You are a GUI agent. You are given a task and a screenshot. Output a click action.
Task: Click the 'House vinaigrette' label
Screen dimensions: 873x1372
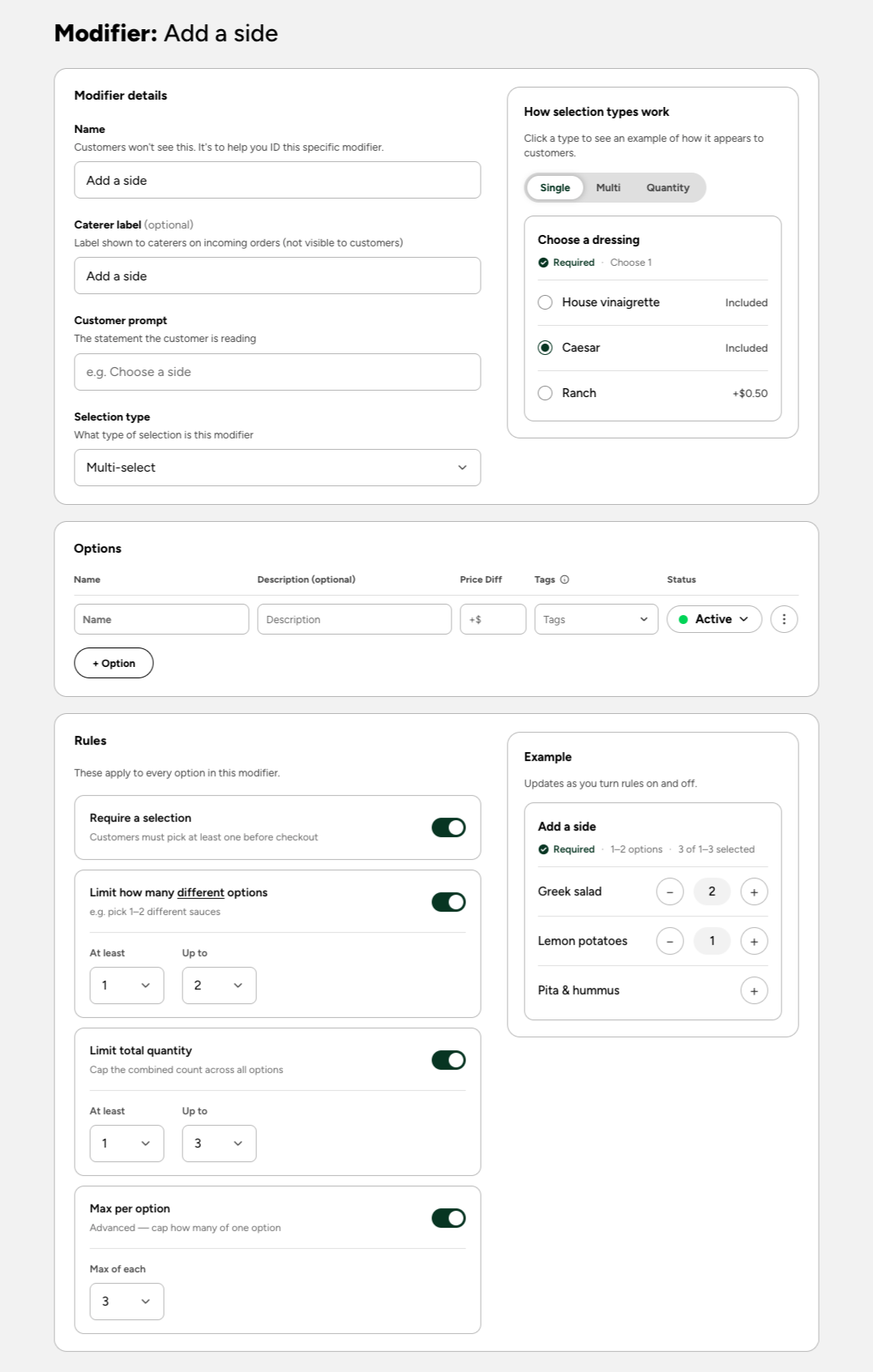[x=610, y=302]
